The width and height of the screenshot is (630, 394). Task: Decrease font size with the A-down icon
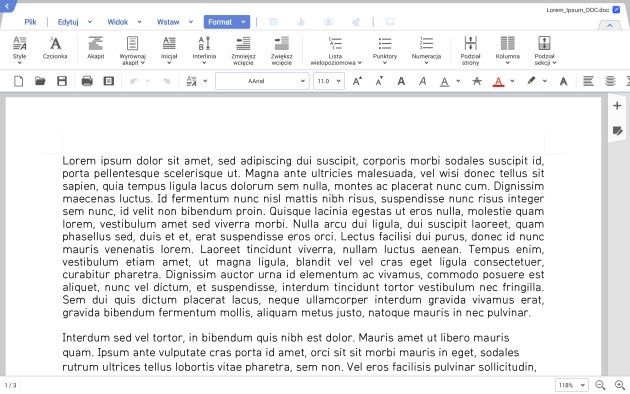pyautogui.click(x=379, y=81)
